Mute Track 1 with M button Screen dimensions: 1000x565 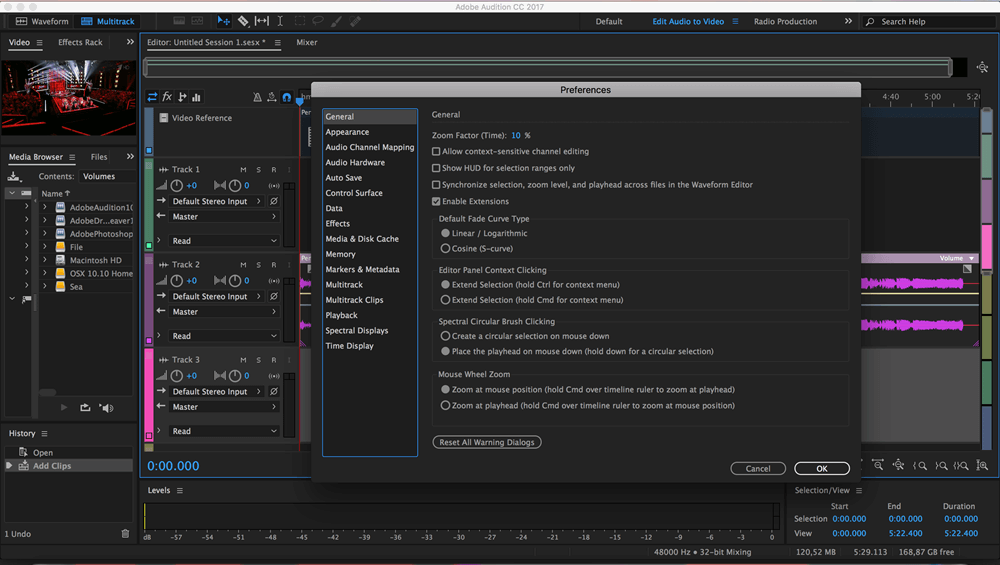pos(243,170)
